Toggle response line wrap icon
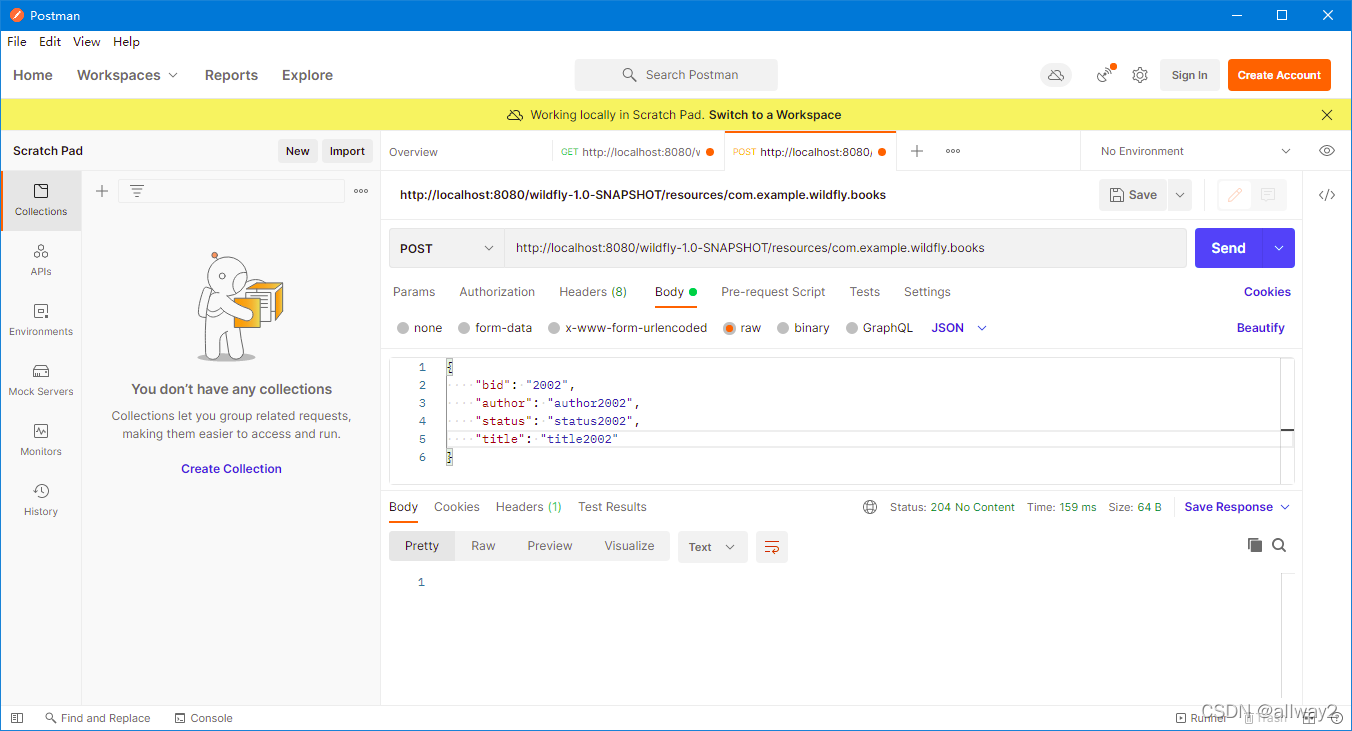This screenshot has height=731, width=1352. (x=772, y=547)
